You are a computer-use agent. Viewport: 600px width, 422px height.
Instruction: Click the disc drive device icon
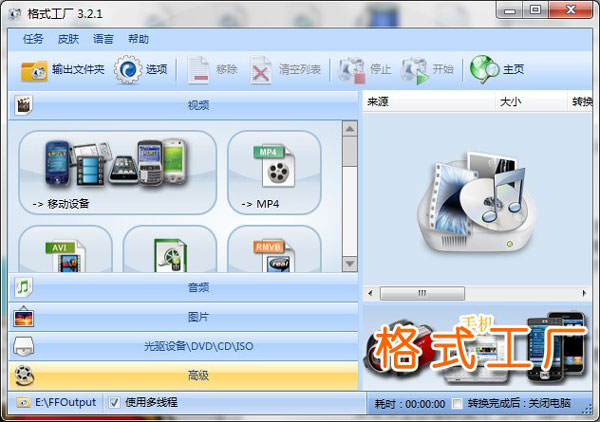tap(24, 346)
